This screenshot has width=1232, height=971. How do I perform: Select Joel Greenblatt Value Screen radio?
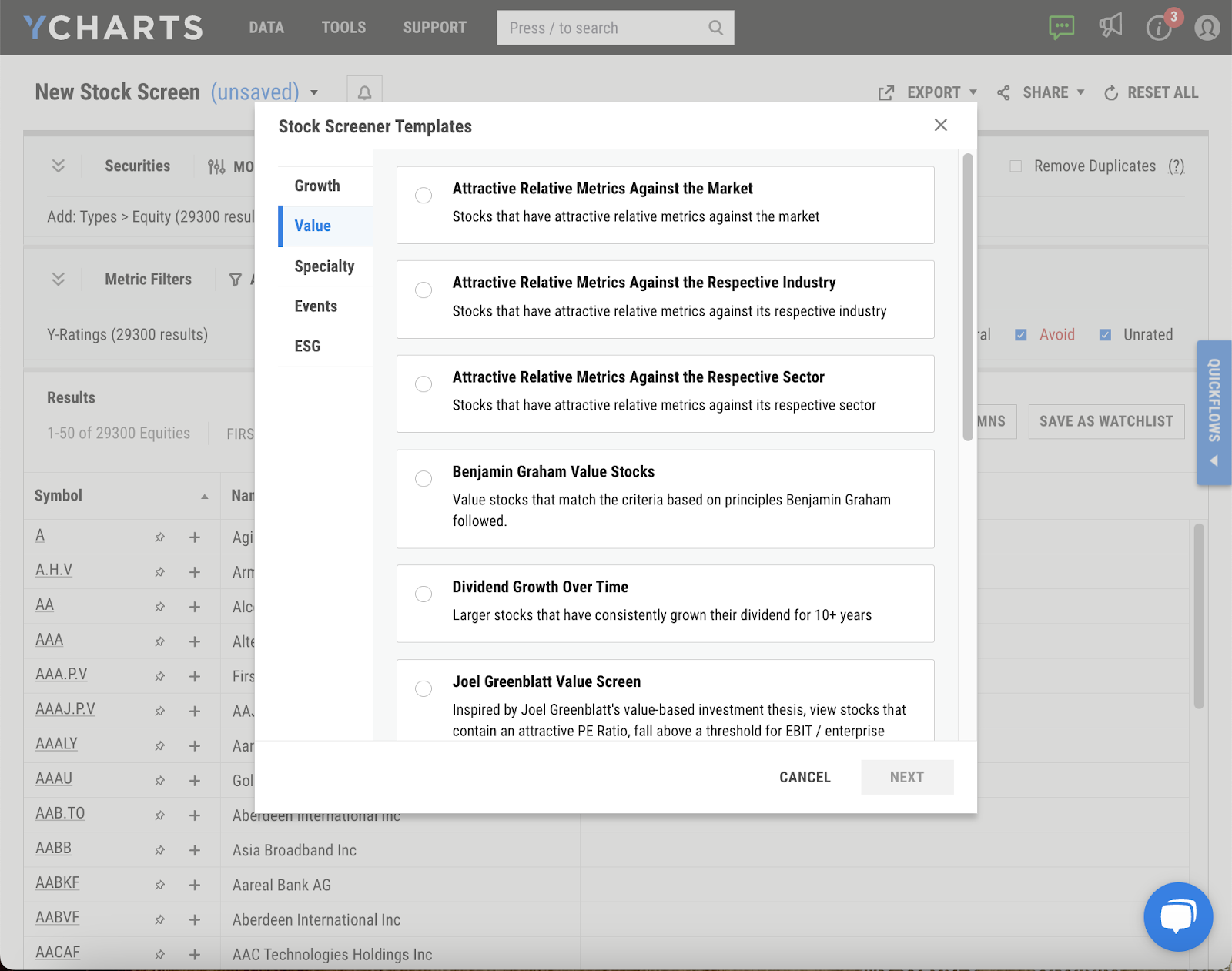423,688
